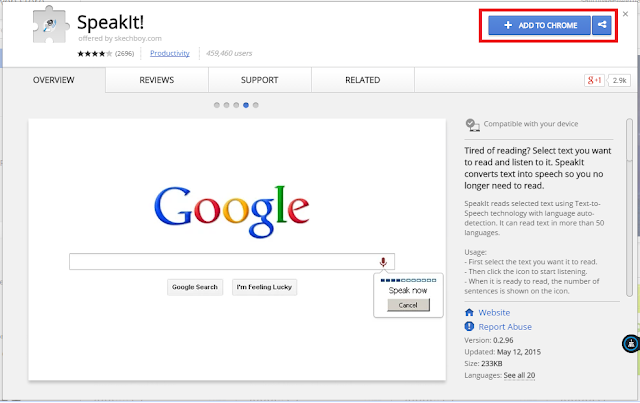Click the exclamation icon beside Report Abuse
640x403 pixels.
469,326
